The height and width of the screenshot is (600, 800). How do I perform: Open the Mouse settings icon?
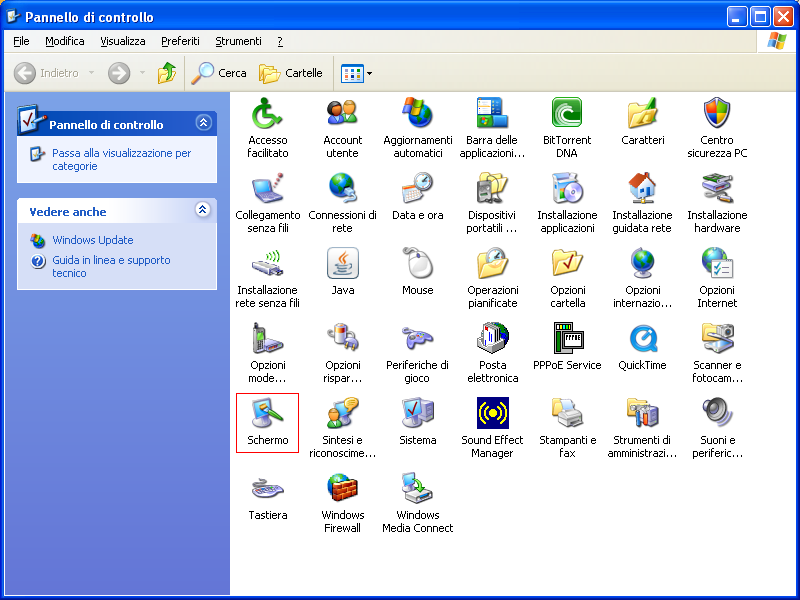tap(417, 264)
